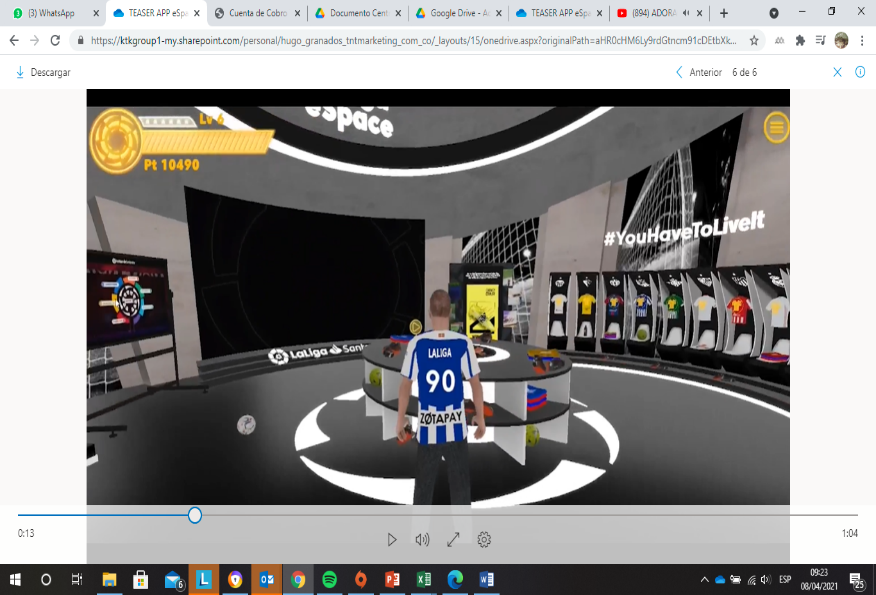Open the notification center

tap(856, 580)
